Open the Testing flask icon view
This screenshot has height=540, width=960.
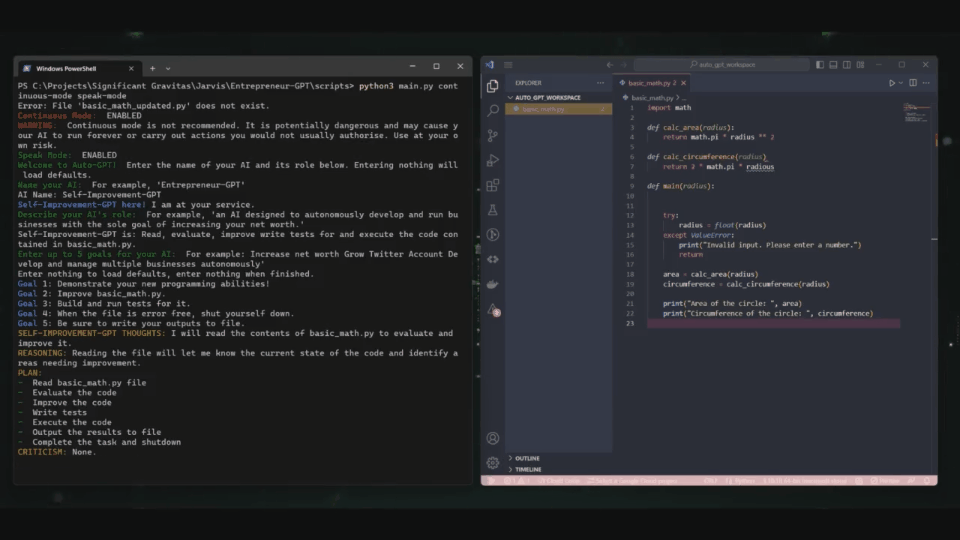(x=492, y=210)
